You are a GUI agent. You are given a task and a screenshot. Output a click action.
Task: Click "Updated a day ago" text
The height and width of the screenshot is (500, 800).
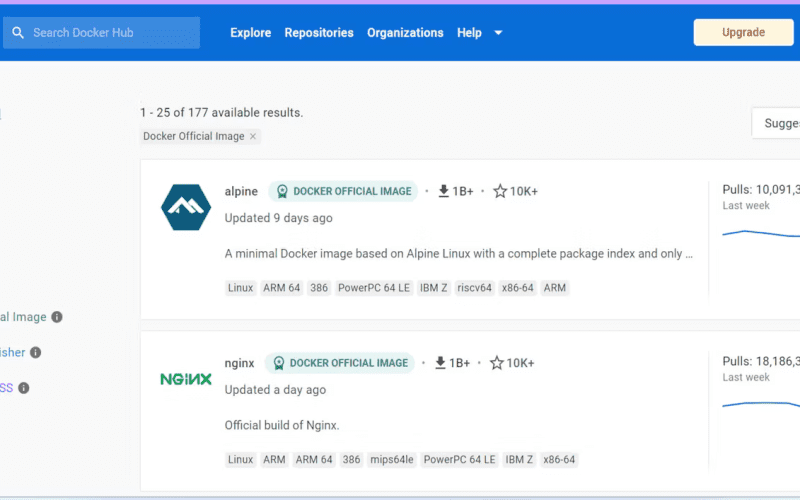click(276, 390)
